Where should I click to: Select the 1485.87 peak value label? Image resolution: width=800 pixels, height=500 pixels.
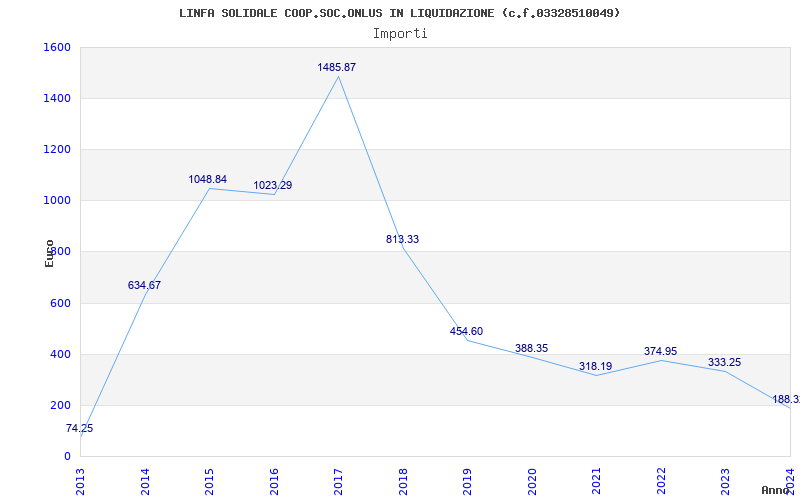[x=336, y=67]
